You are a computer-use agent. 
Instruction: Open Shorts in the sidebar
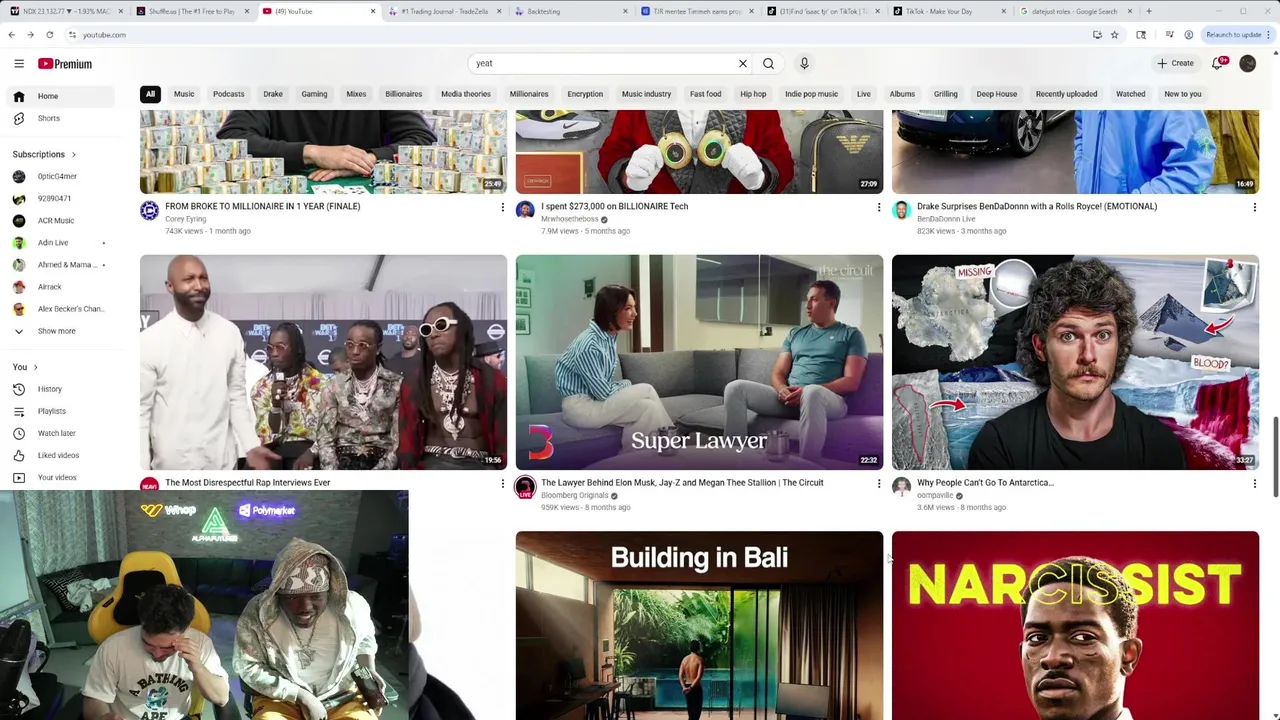pyautogui.click(x=62, y=118)
